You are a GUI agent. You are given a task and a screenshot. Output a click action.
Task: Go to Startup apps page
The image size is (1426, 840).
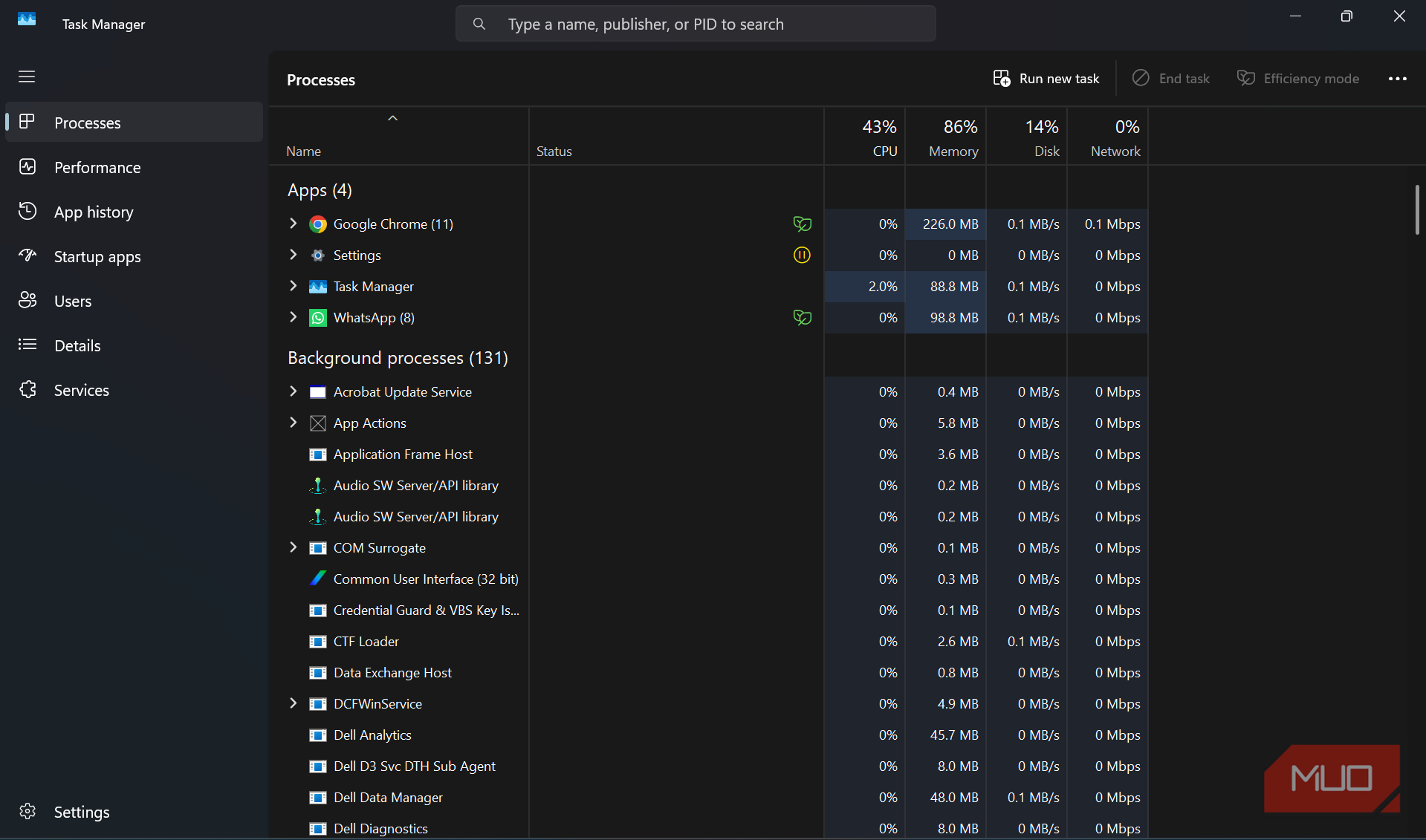[x=134, y=256]
